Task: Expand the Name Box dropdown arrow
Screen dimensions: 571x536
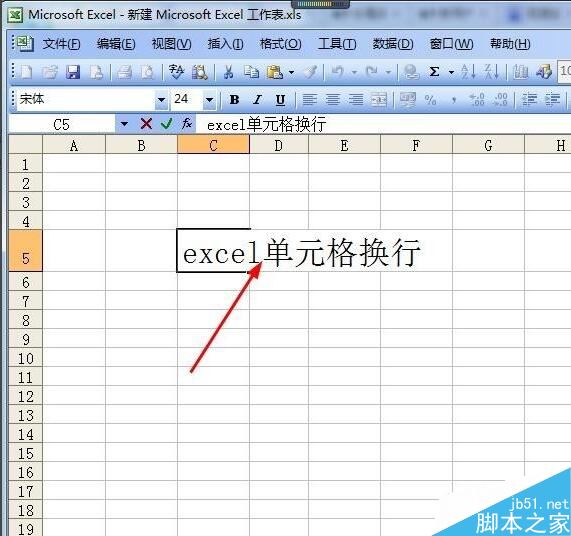Action: point(124,124)
